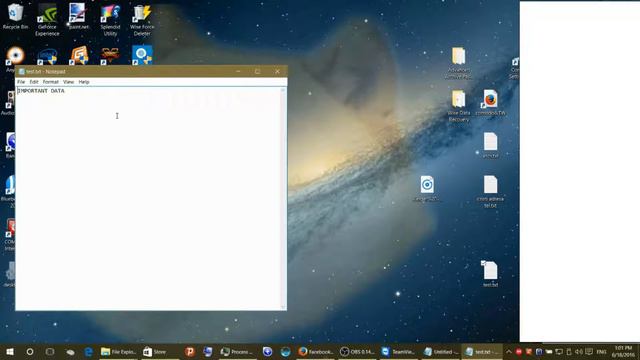The image size is (640, 360).
Task: Click ENG language indicator in tray
Action: [x=601, y=351]
